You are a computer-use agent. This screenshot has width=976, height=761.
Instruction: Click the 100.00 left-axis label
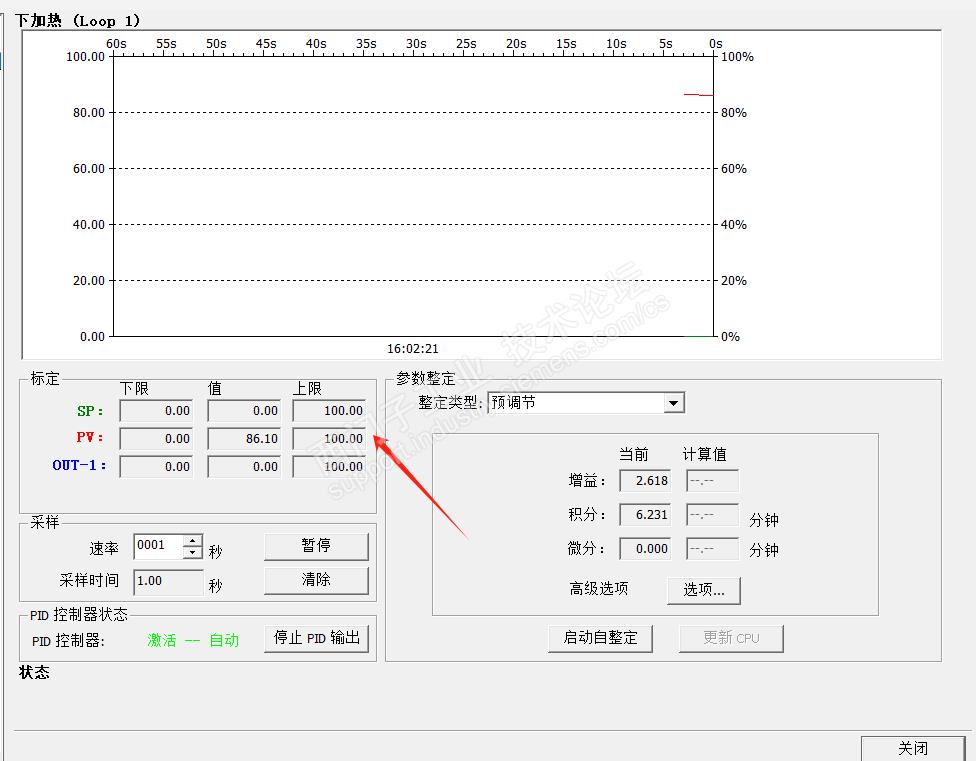tap(85, 57)
